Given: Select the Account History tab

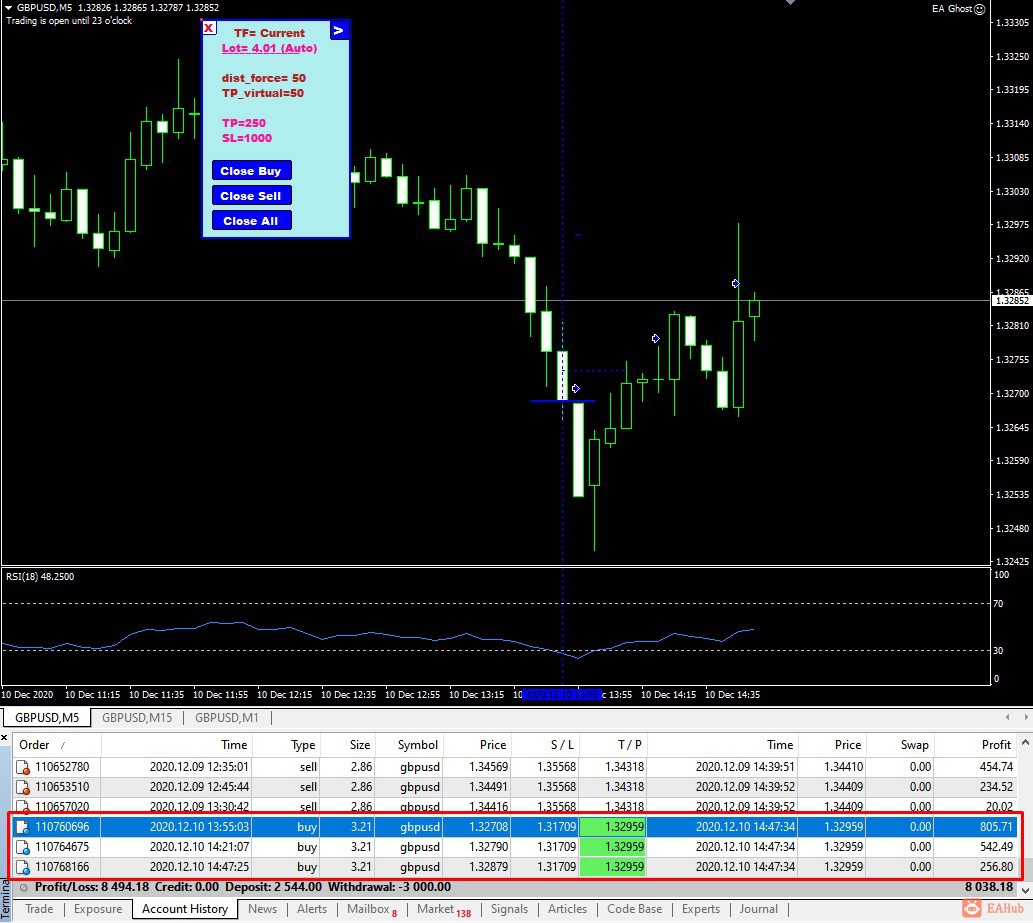Looking at the screenshot, I should tap(185, 909).
